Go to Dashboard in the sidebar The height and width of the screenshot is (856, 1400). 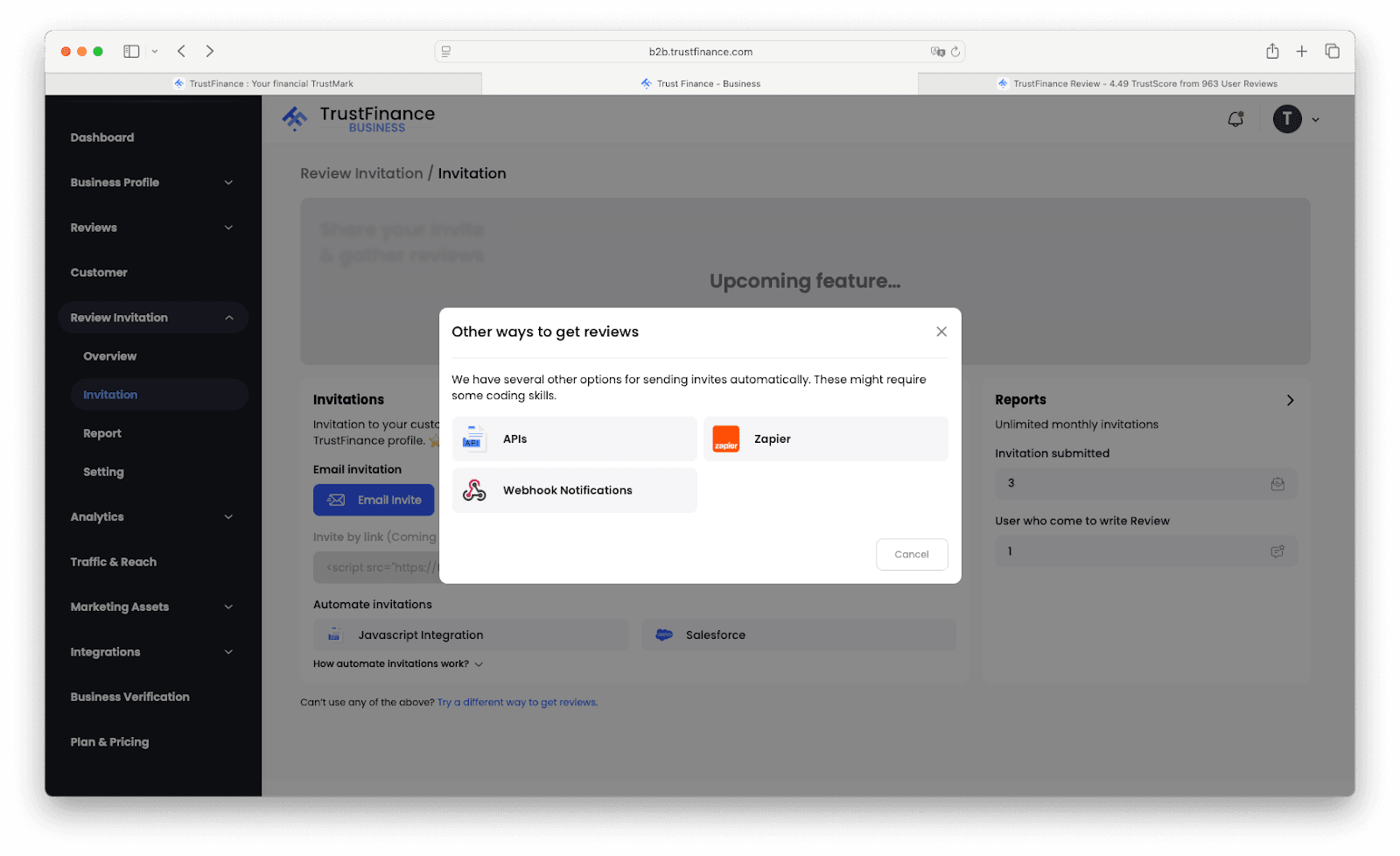pos(102,137)
